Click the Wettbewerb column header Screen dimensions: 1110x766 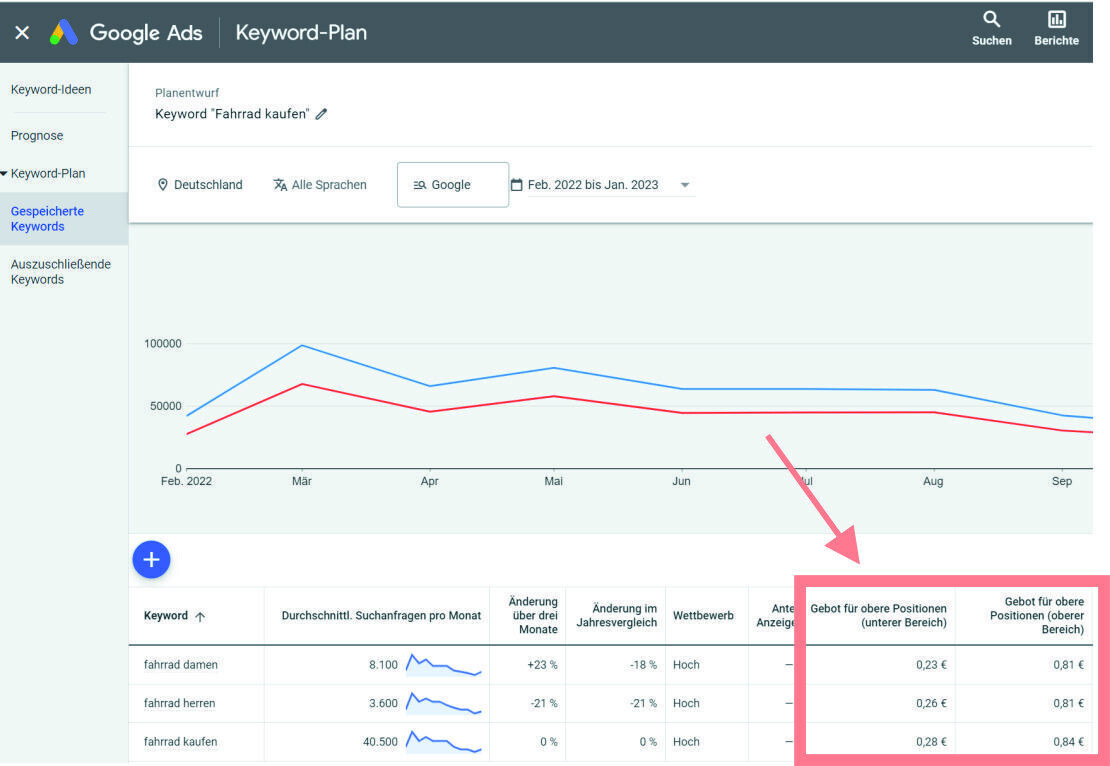tap(705, 615)
